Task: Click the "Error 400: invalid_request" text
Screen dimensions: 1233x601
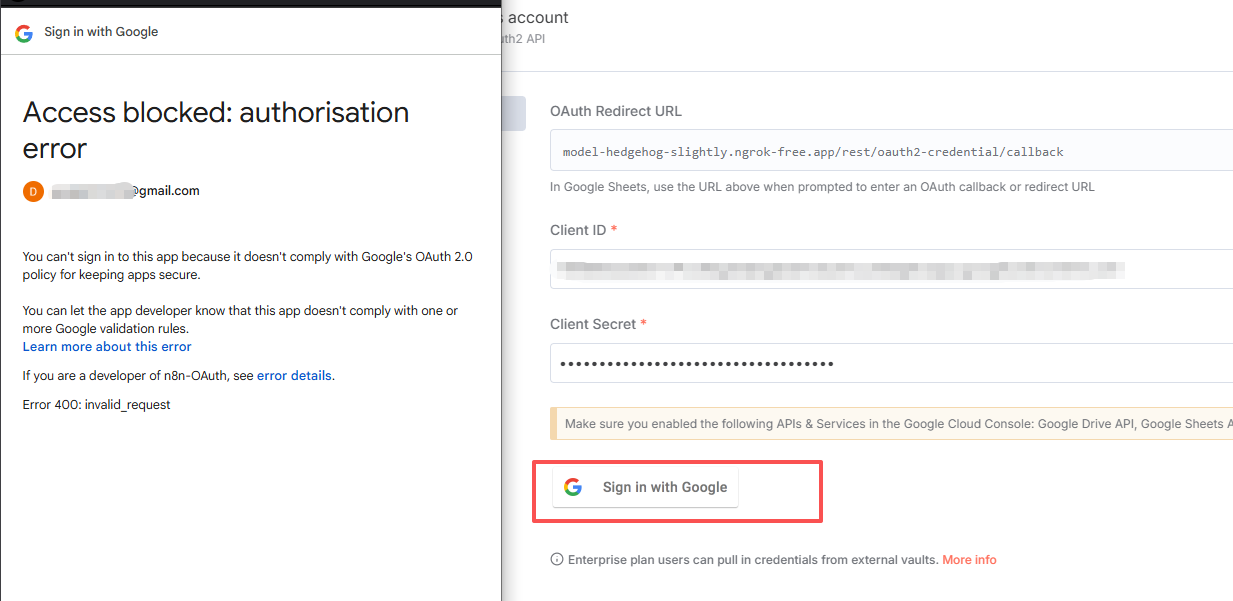Action: click(97, 405)
